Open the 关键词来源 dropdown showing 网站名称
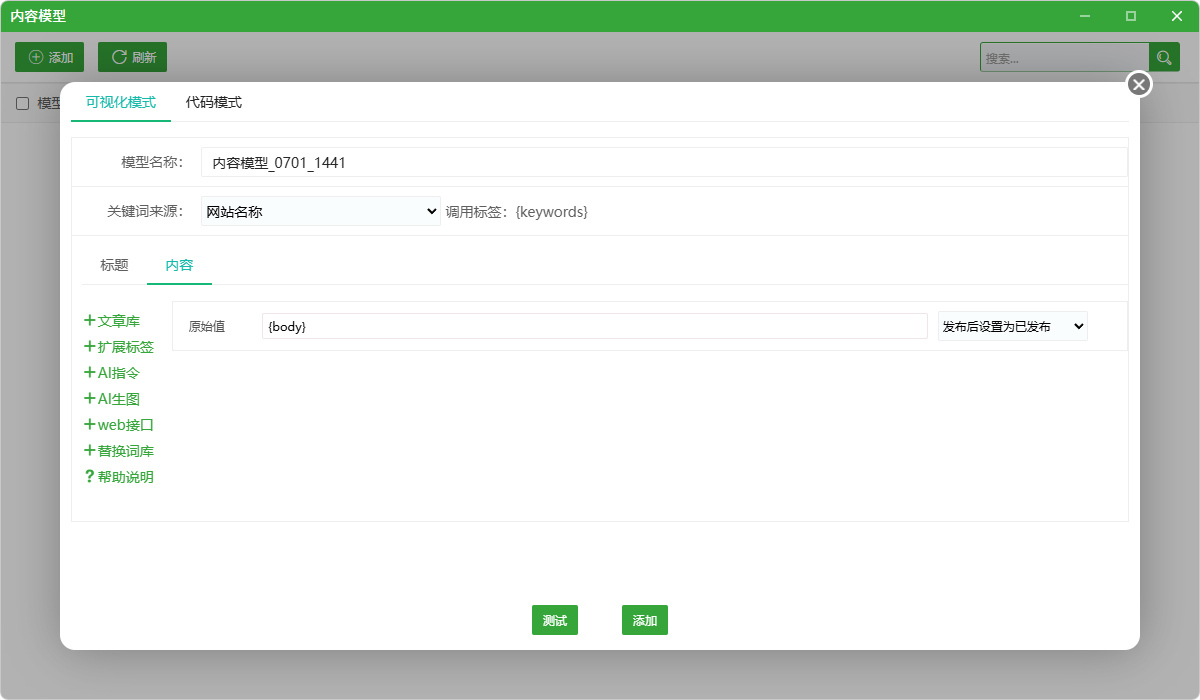Screen dimensions: 1200x700 (x=321, y=211)
